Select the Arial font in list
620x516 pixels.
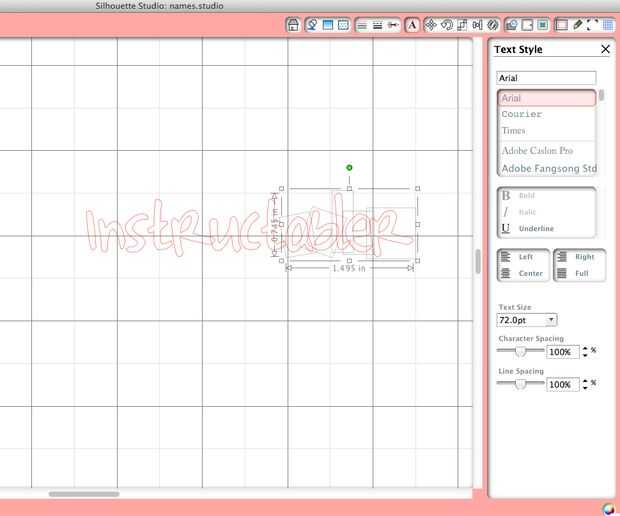[547, 98]
